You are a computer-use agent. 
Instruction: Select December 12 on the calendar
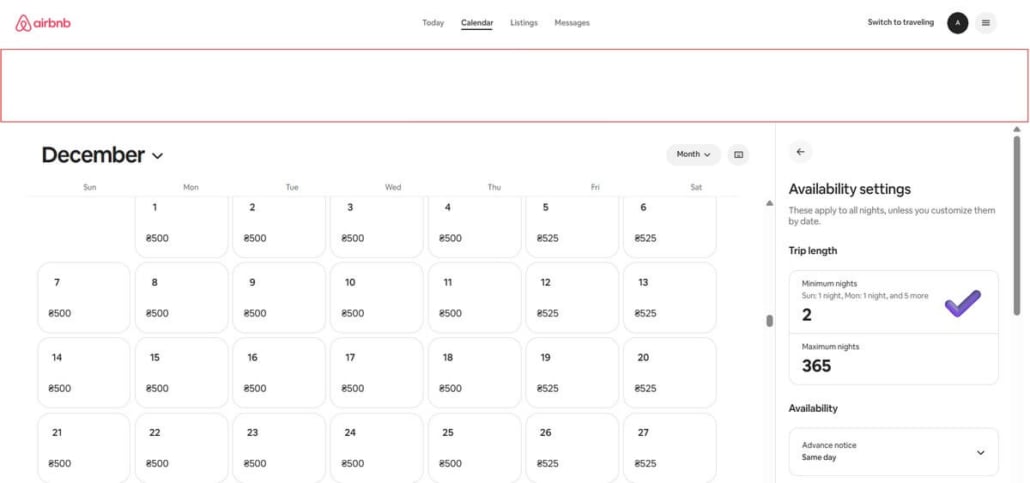pos(572,298)
